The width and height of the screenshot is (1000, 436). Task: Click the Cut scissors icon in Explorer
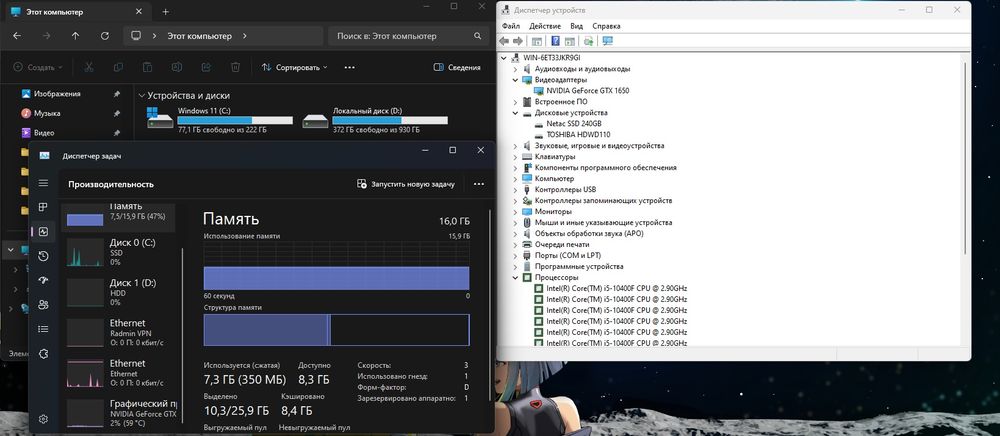pyautogui.click(x=89, y=67)
